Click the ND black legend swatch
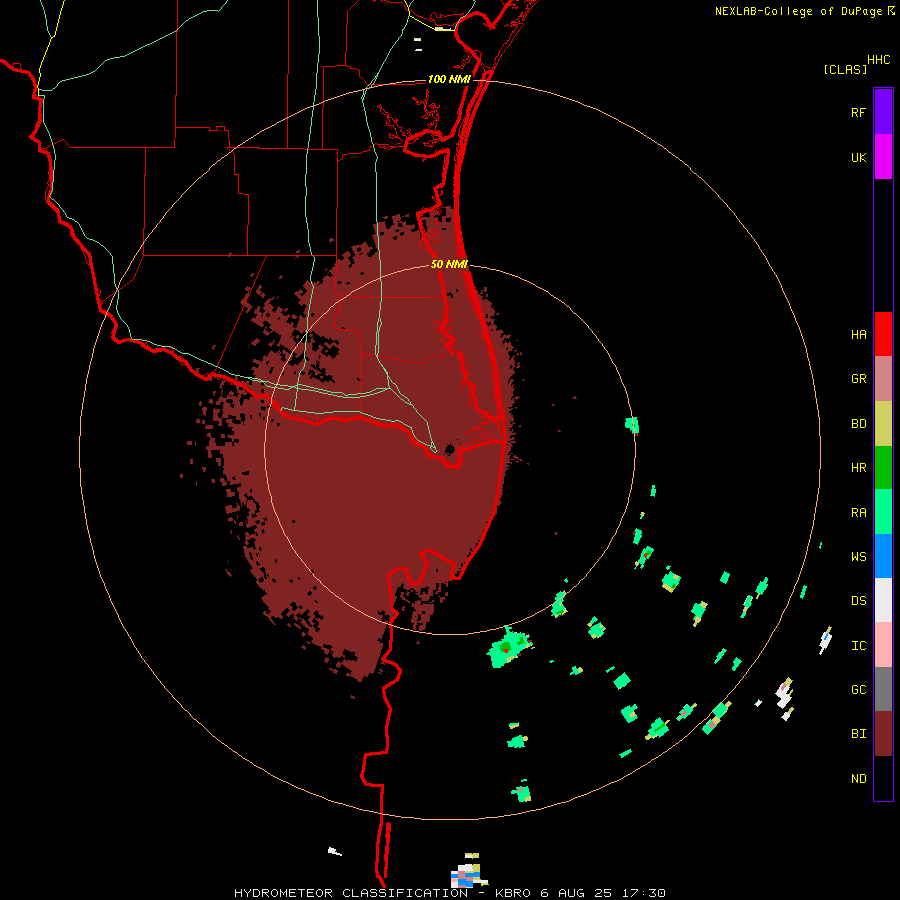The height and width of the screenshot is (900, 900). coord(883,778)
